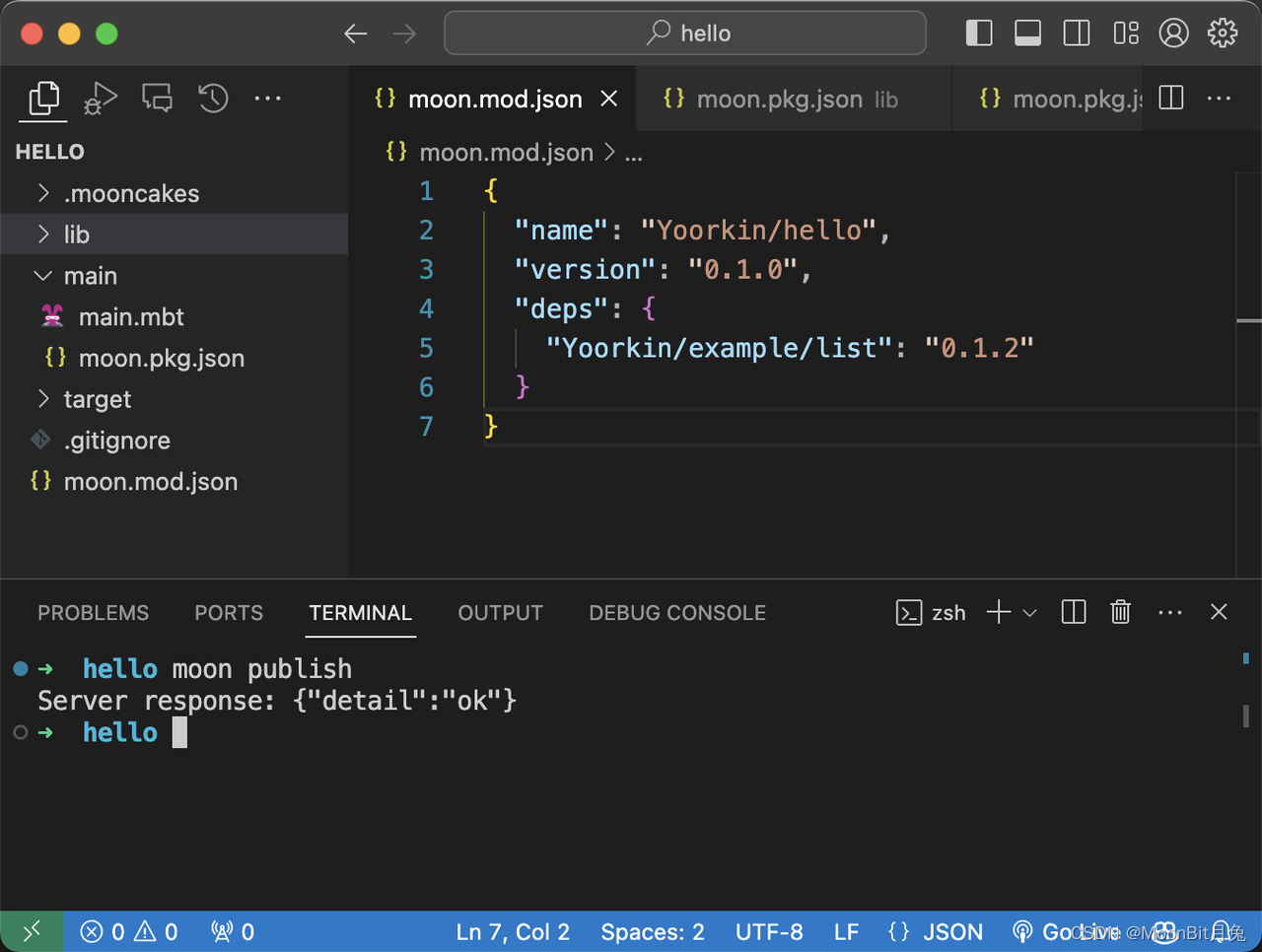This screenshot has height=952, width=1262.
Task: Toggle the bottom panel layout icon
Action: [x=1027, y=34]
